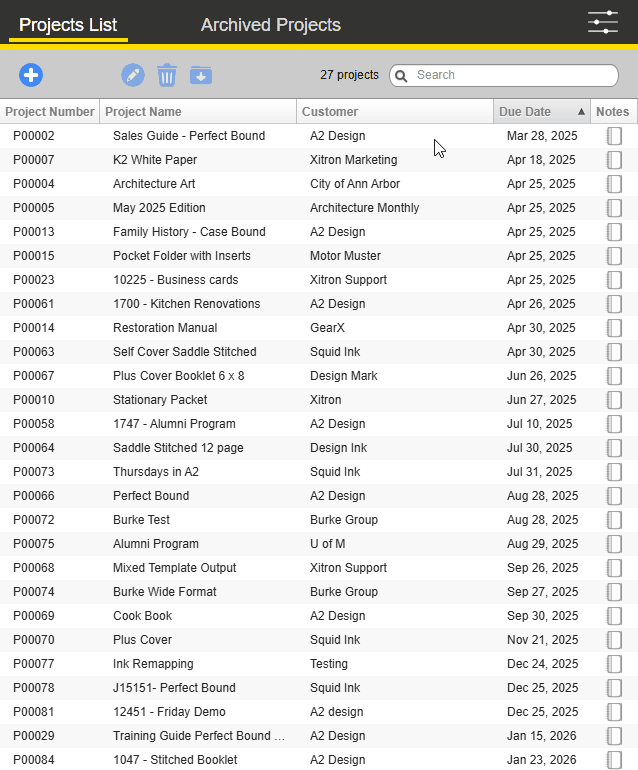Open notes for 10225 - Business cards

pyautogui.click(x=614, y=280)
